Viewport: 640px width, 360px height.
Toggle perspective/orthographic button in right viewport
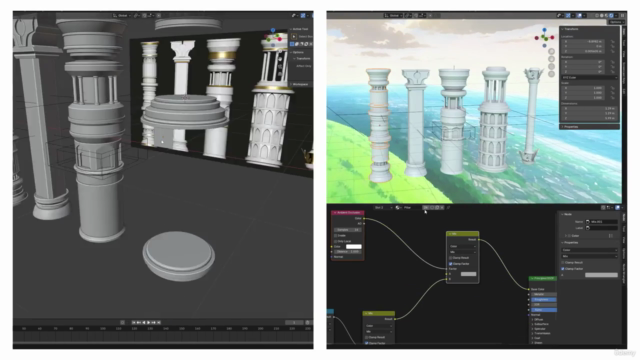[x=551, y=74]
